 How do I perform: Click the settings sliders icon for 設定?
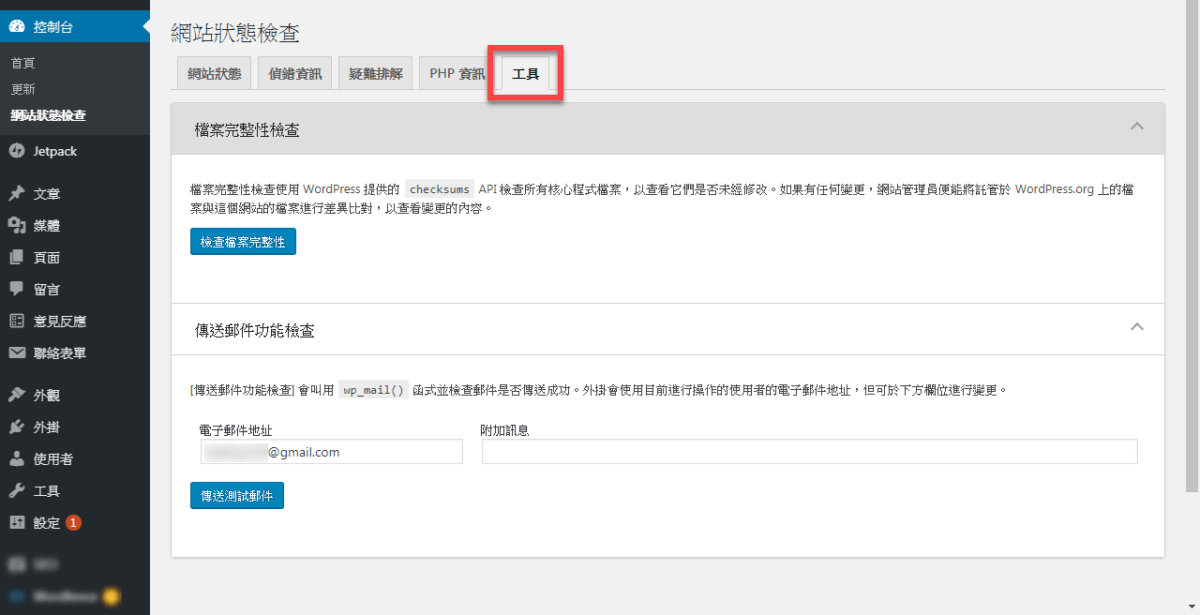pos(17,522)
